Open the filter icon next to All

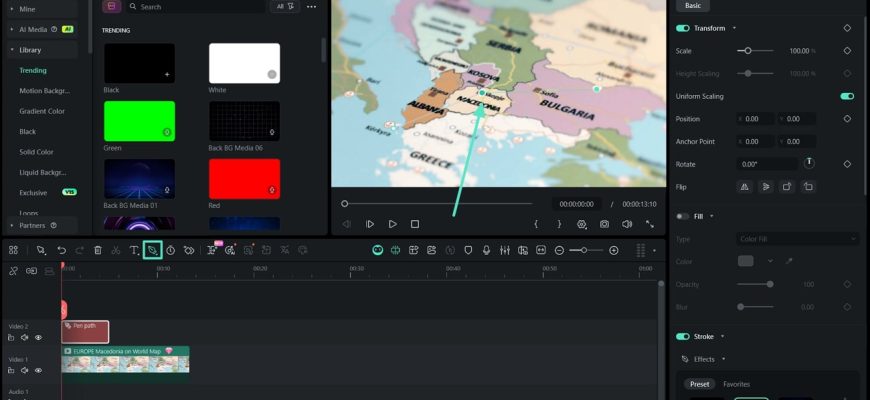click(x=291, y=7)
